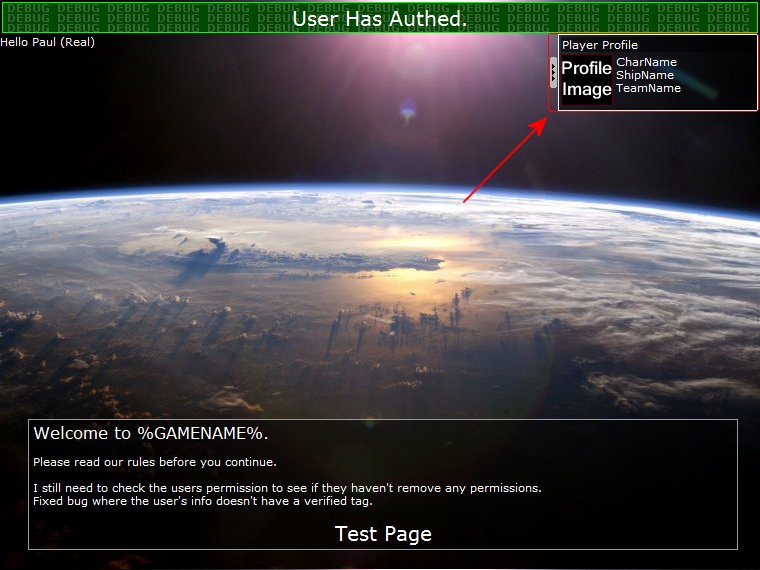Click the Profile Image placeholder
Image resolution: width=760 pixels, height=570 pixels.
point(586,79)
